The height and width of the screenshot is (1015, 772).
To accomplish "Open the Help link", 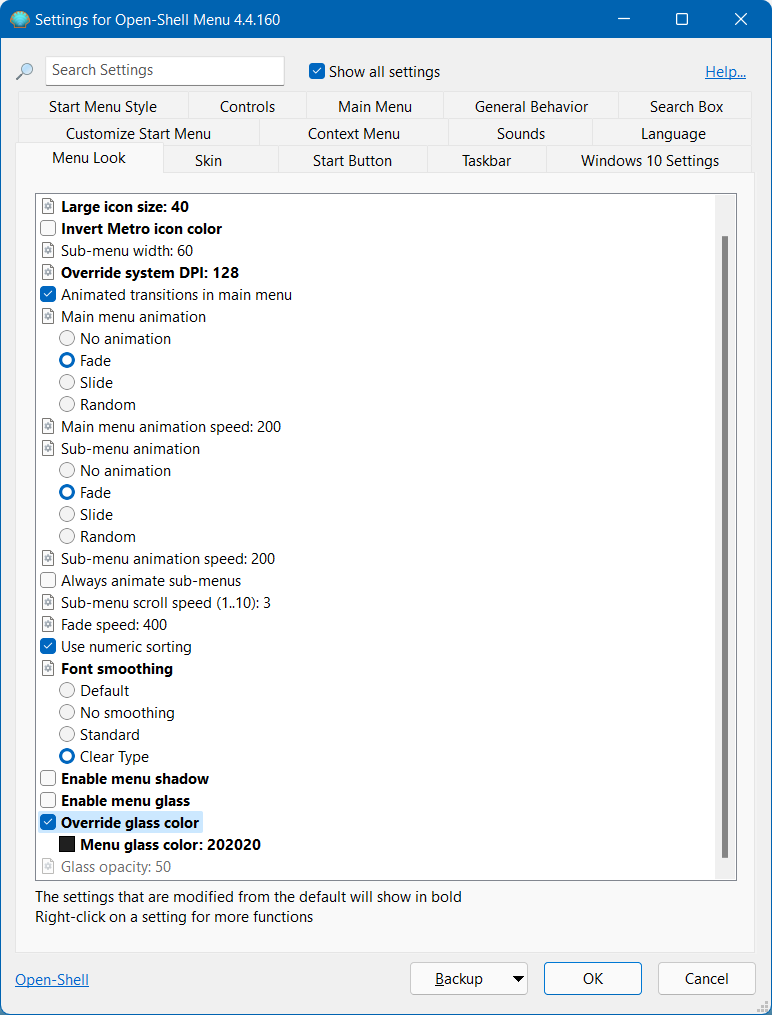I will coord(725,72).
